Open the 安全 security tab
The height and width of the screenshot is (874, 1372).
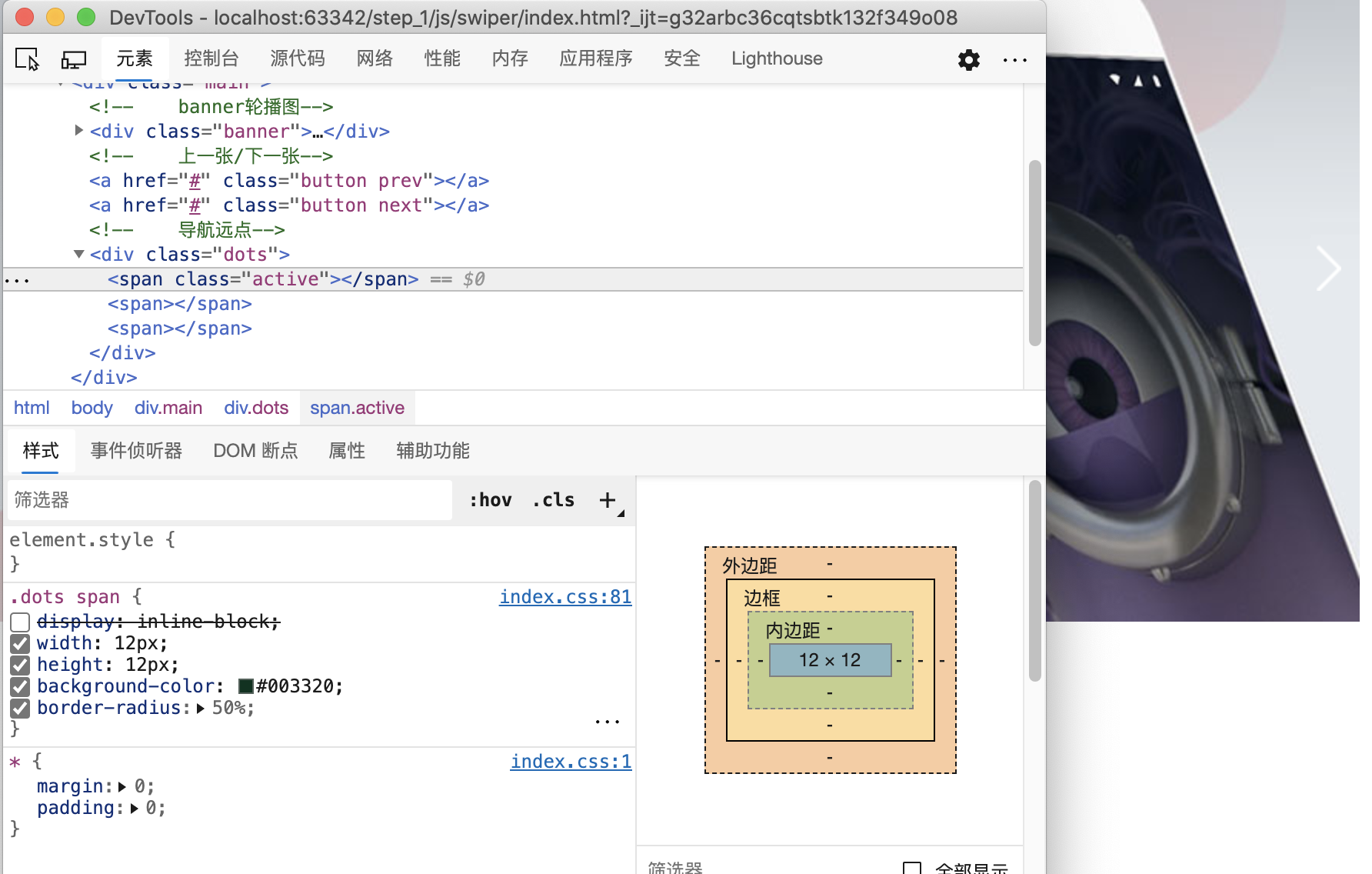pyautogui.click(x=682, y=58)
